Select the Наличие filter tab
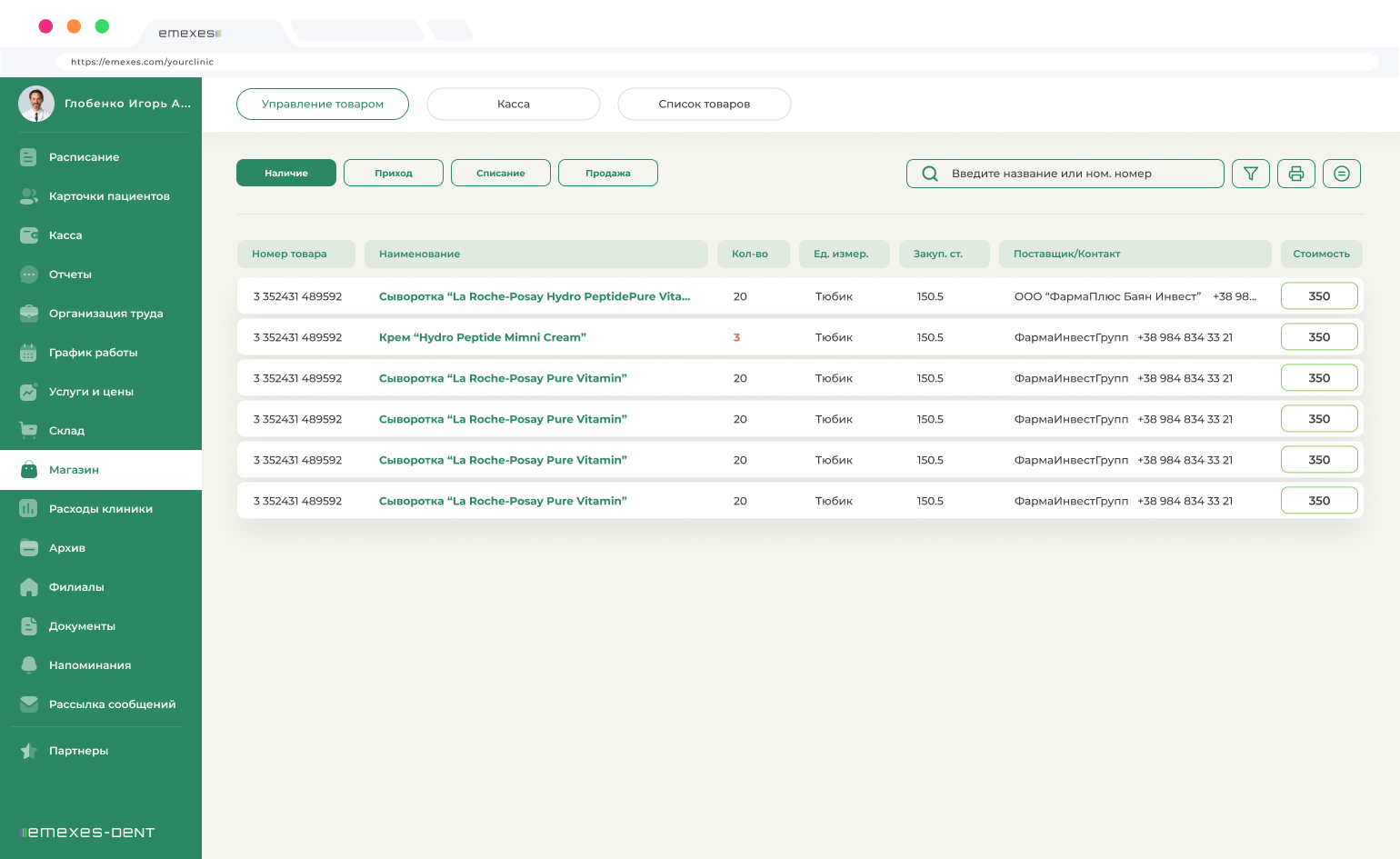 [x=286, y=173]
